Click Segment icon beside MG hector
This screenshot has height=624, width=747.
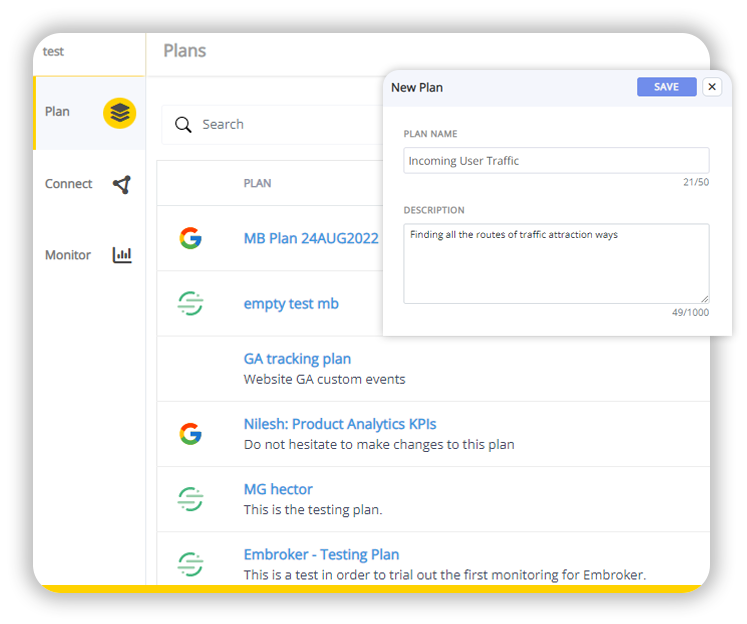(190, 499)
